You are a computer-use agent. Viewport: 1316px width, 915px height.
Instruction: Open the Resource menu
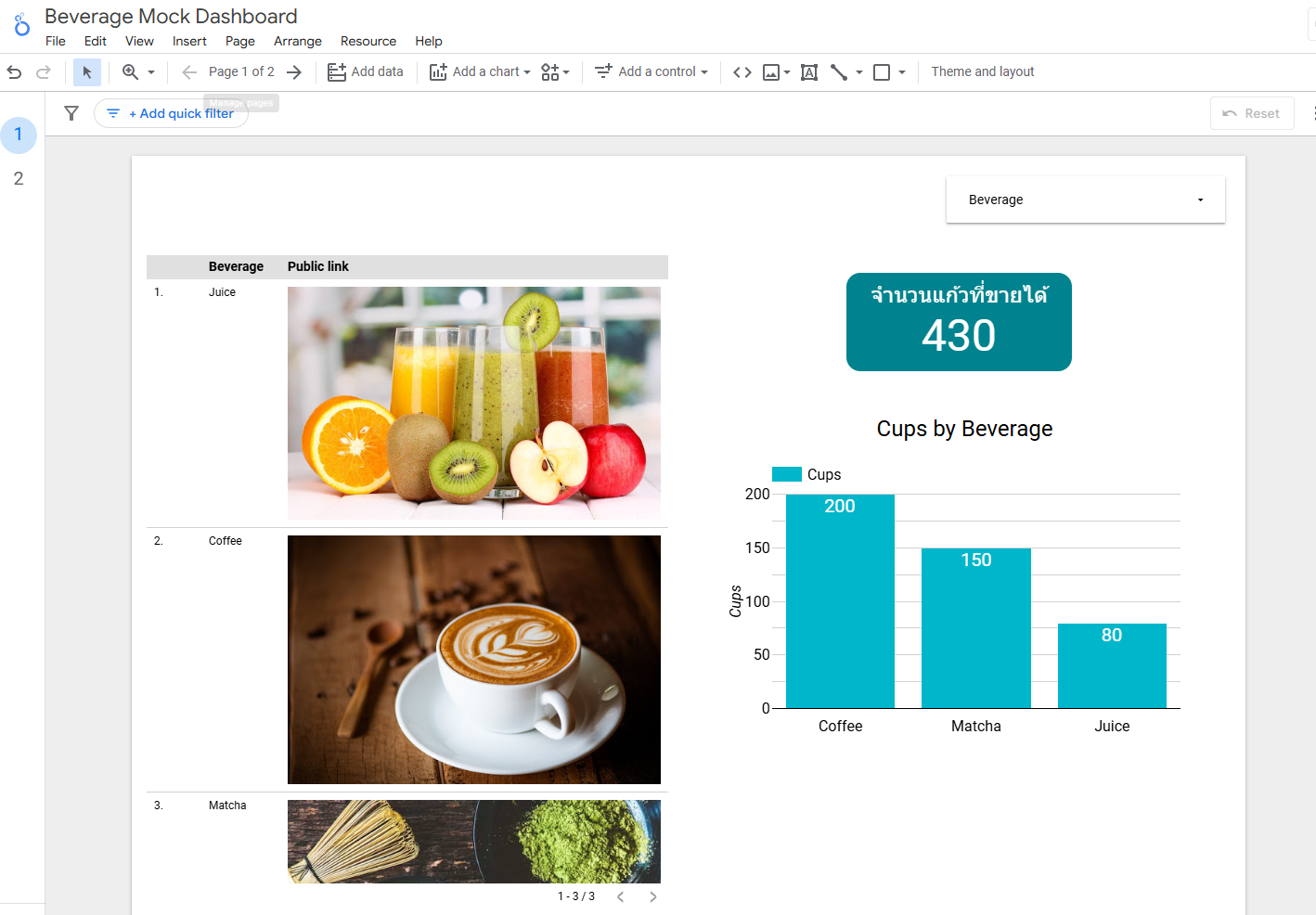[368, 41]
